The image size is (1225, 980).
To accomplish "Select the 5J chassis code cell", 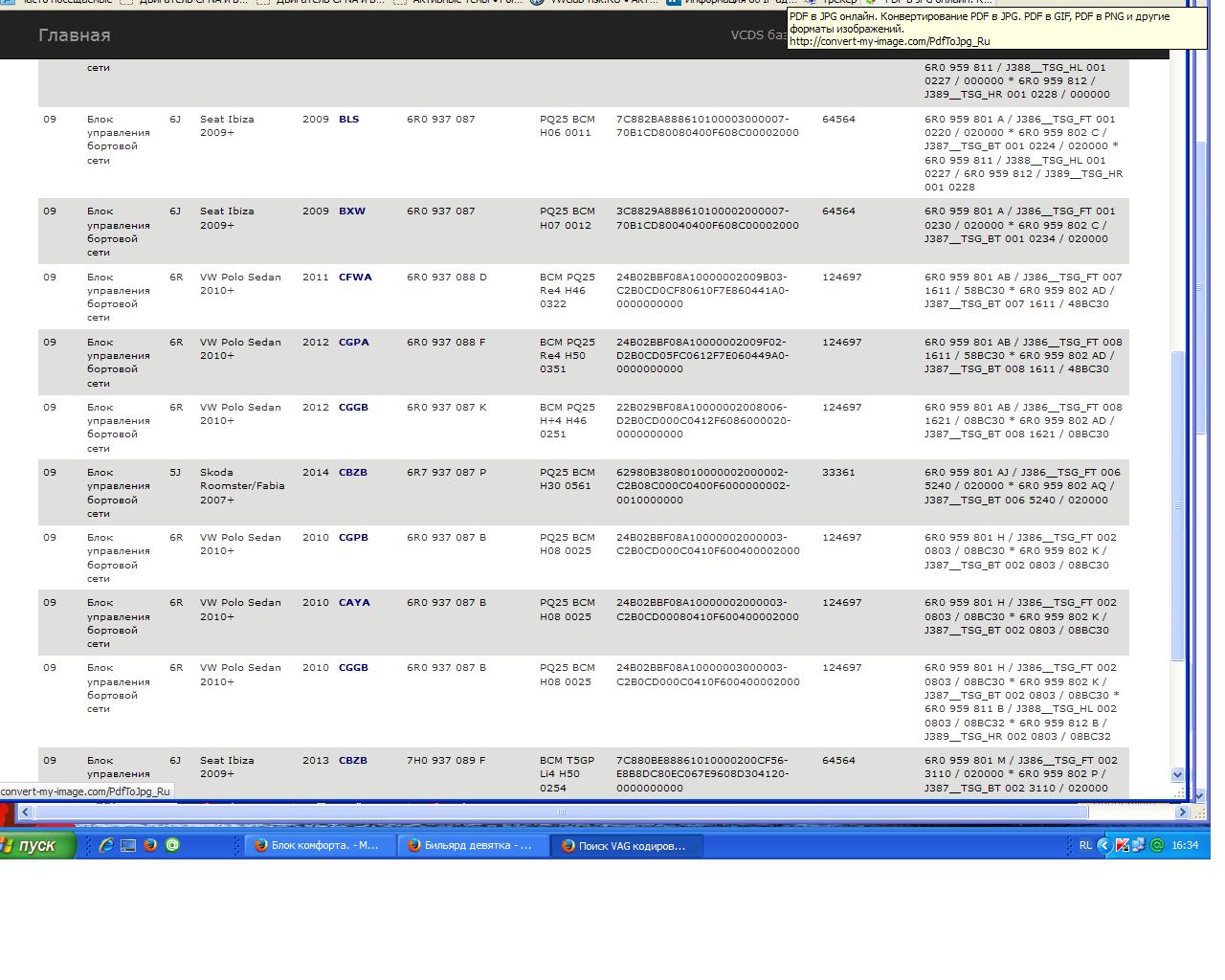I will point(175,473).
